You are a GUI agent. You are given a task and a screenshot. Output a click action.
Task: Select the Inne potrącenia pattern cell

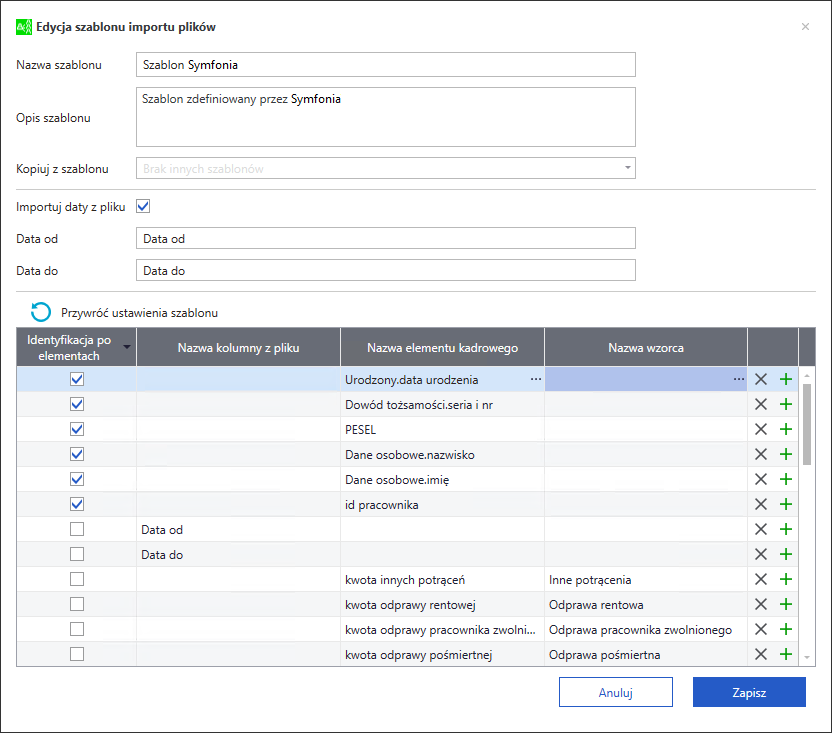click(646, 579)
